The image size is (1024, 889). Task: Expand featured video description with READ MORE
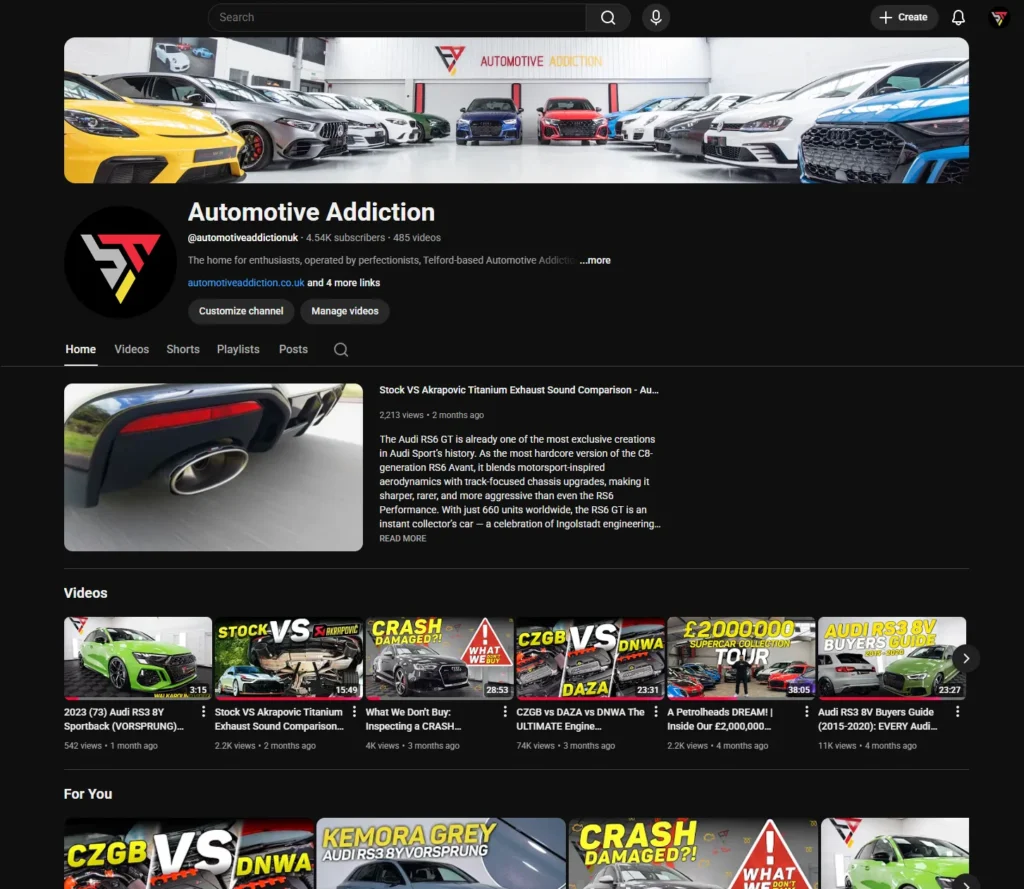(402, 538)
